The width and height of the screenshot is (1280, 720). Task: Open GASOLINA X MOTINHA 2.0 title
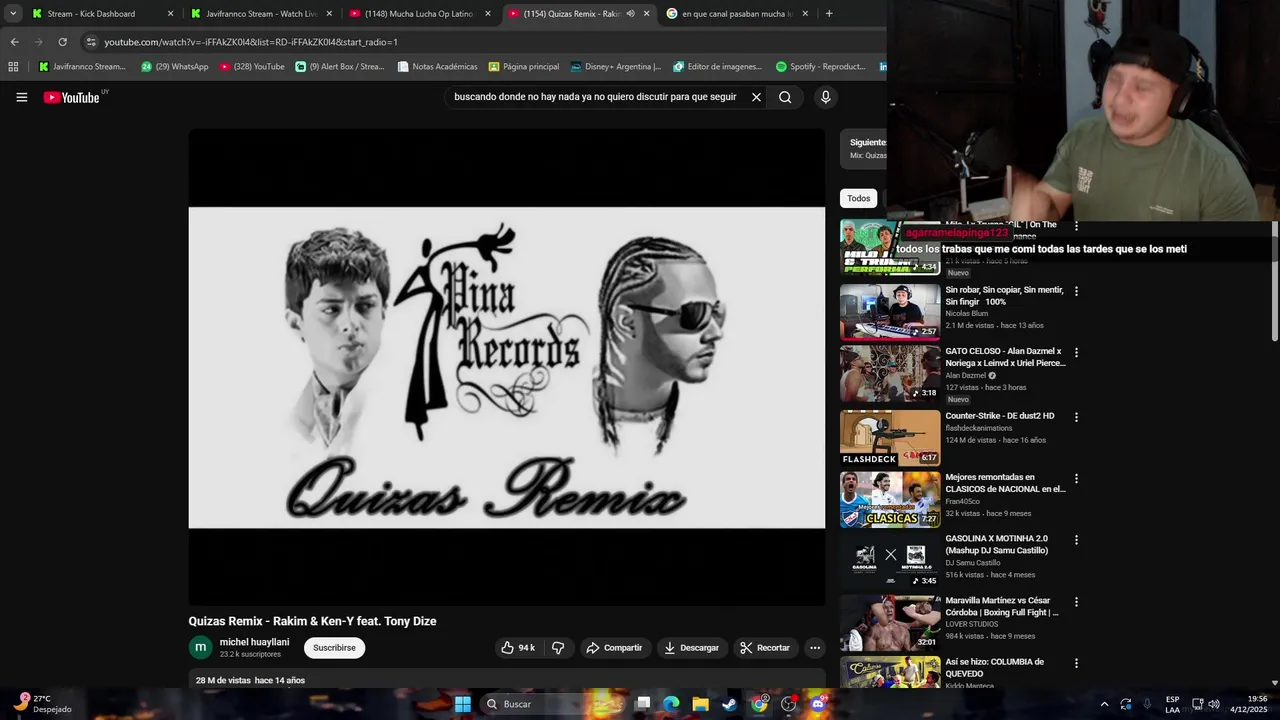pos(997,544)
